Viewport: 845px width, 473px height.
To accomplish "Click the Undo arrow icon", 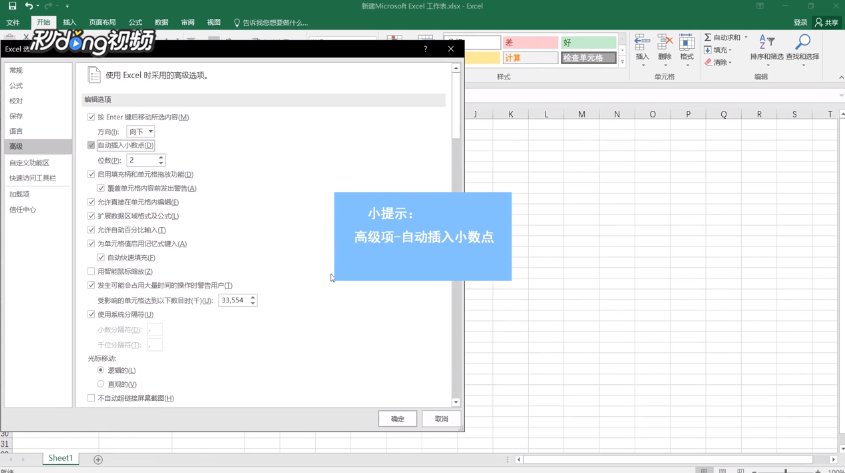I will (29, 6).
